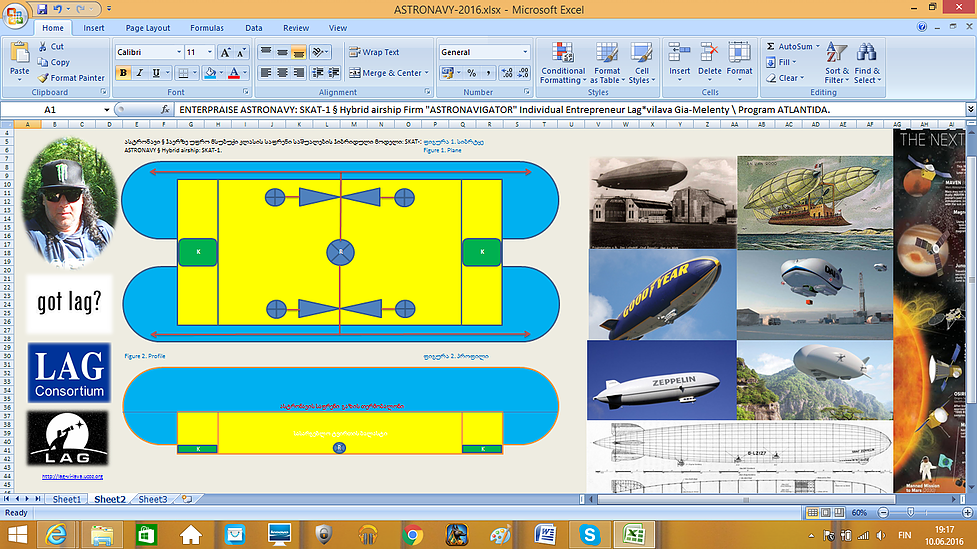
Task: Toggle Bold formatting
Action: tap(123, 73)
